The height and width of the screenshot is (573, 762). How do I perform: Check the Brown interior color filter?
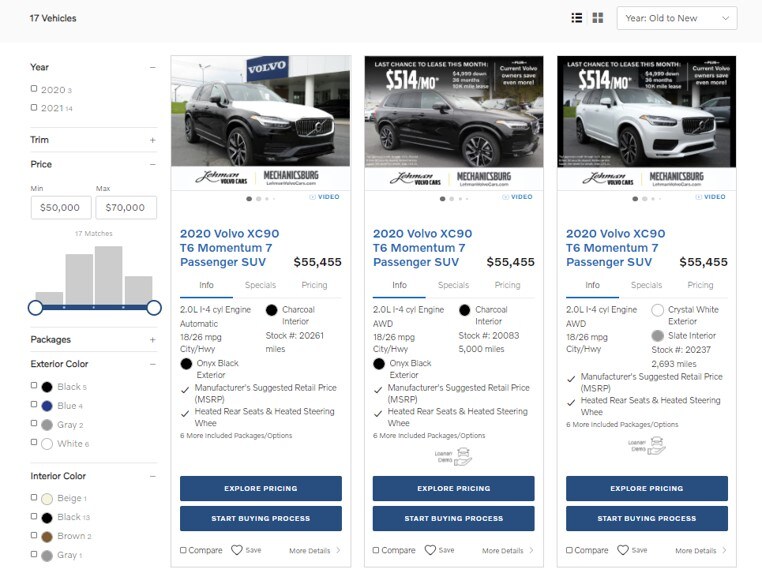[x=34, y=535]
